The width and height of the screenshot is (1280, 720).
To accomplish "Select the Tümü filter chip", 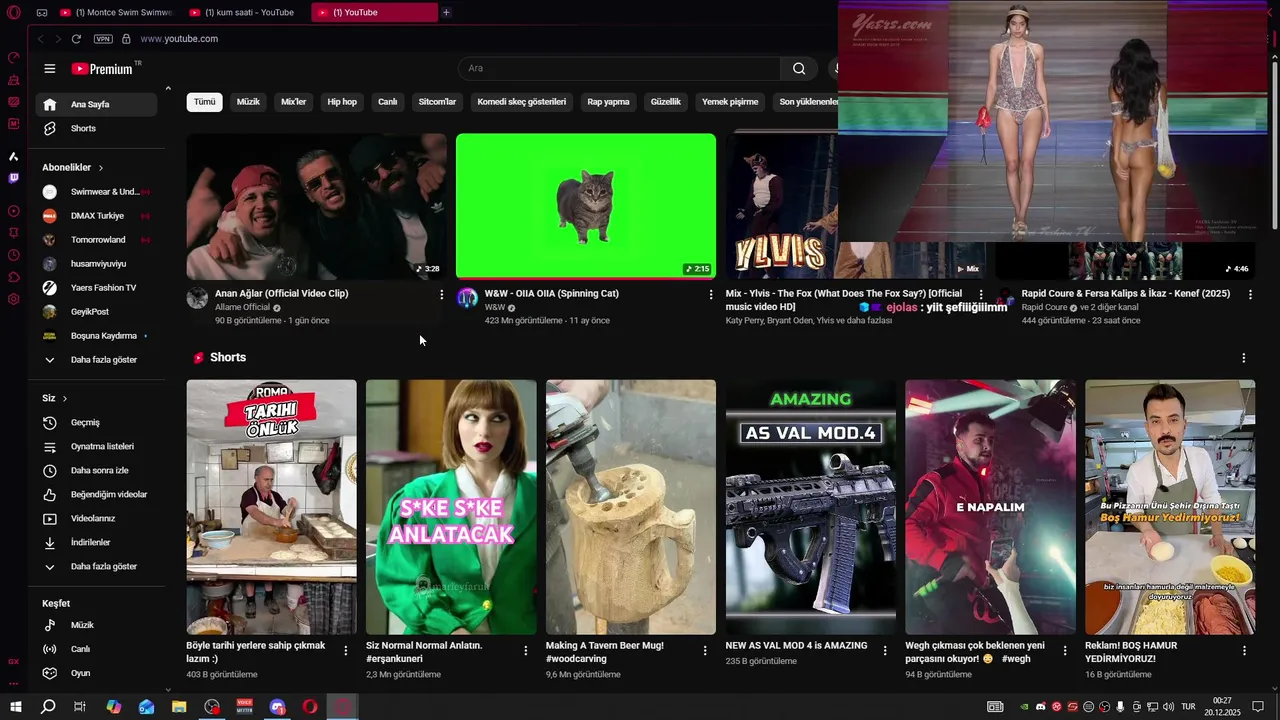I will [x=204, y=102].
